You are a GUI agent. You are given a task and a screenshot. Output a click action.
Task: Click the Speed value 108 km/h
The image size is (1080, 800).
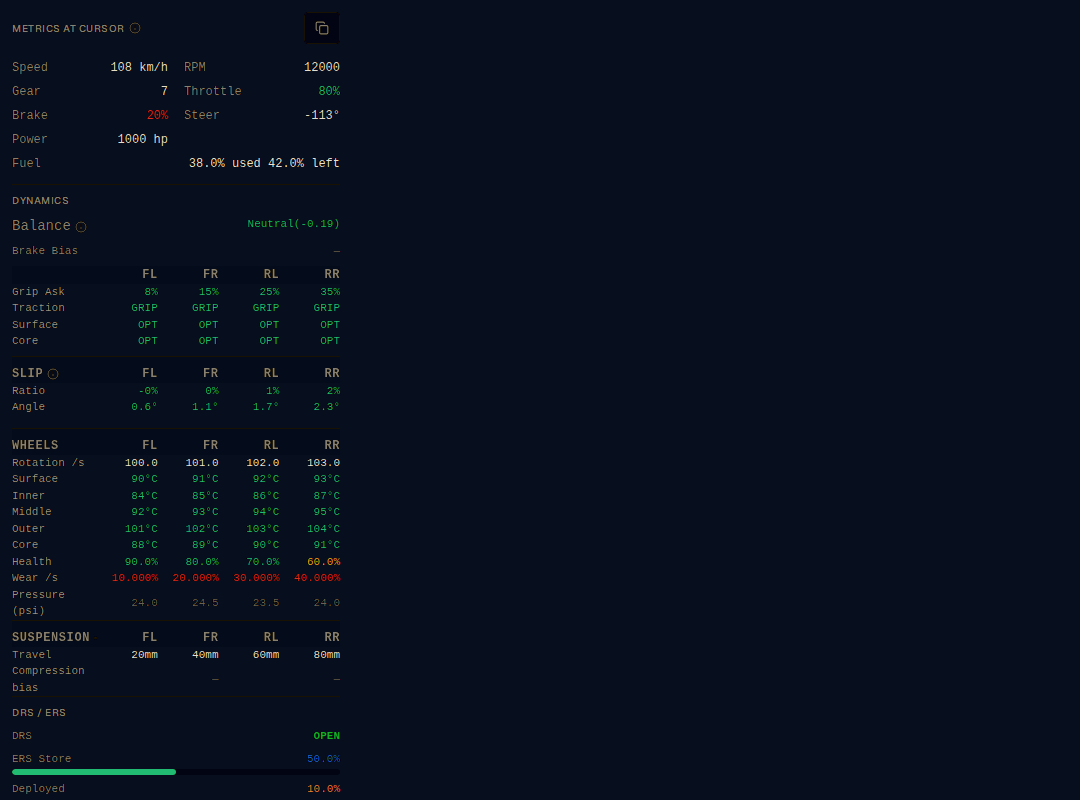(x=139, y=67)
